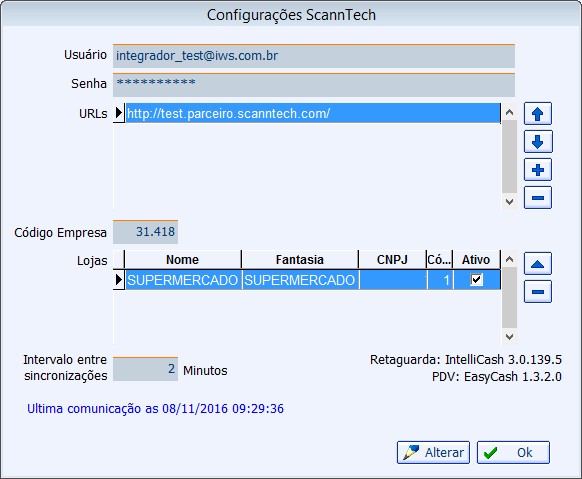Click Lojas grid scroll-down arrow
The width and height of the screenshot is (582, 479).
510,337
